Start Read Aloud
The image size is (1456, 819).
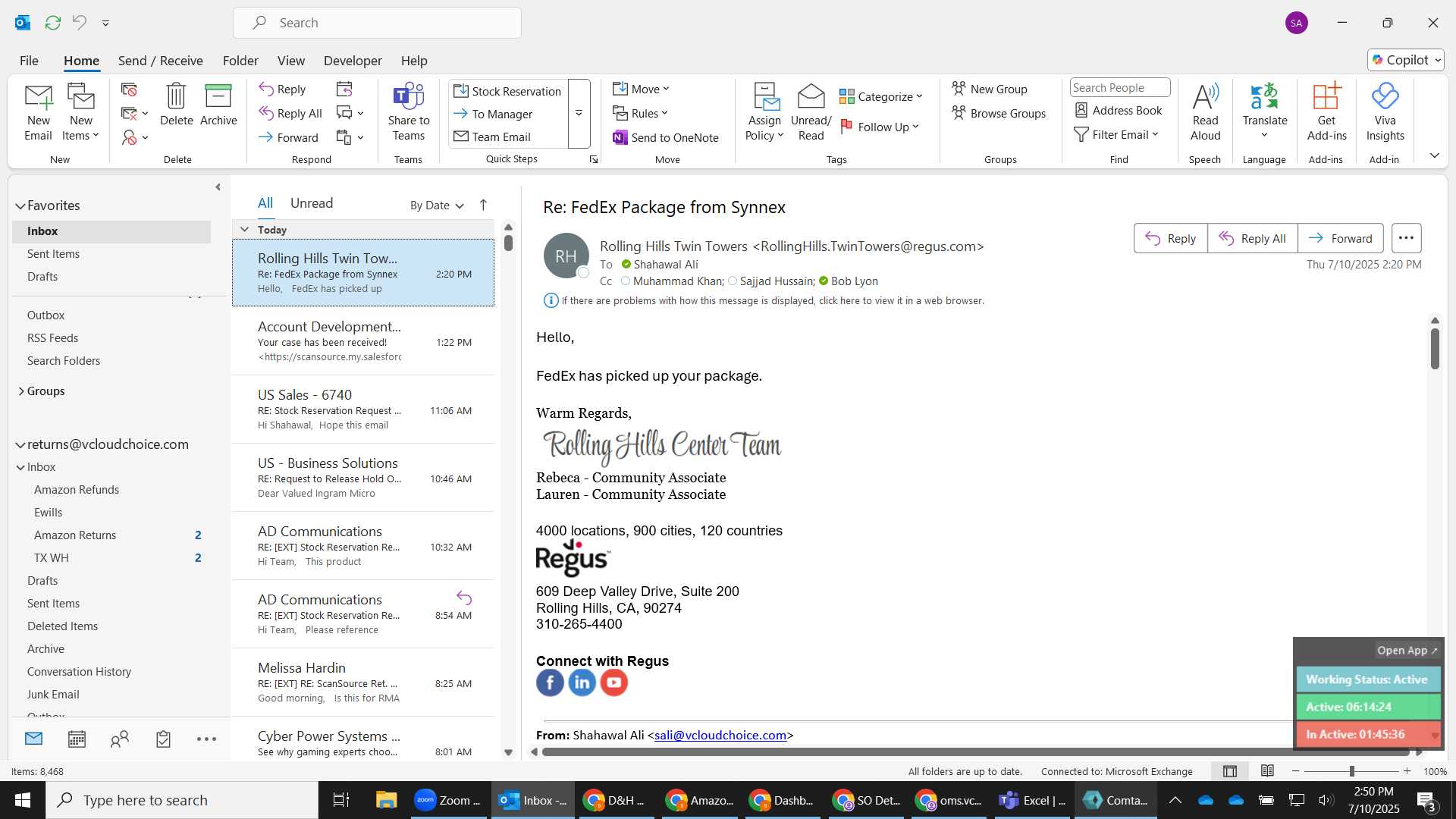click(1205, 112)
